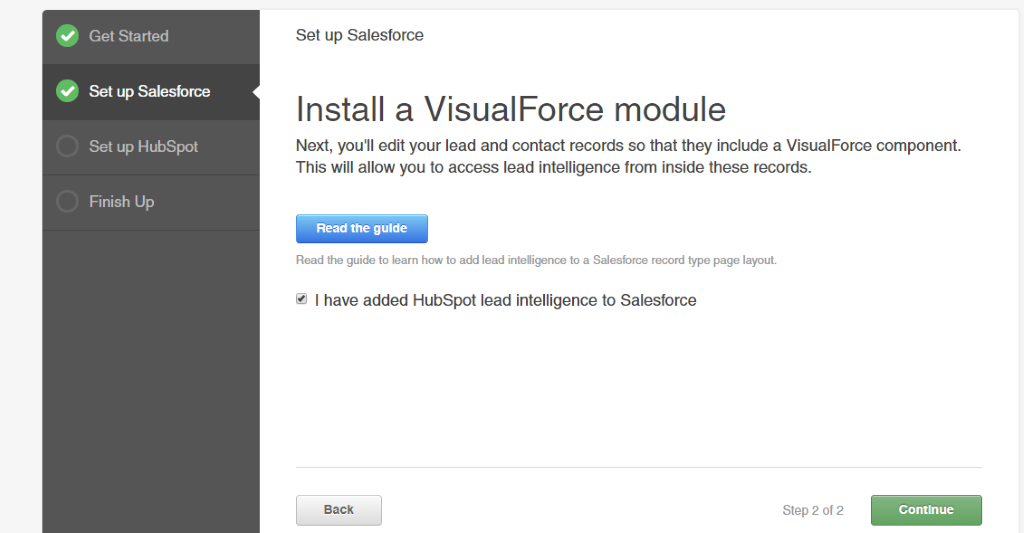This screenshot has width=1024, height=533.
Task: Click the green checkmark beside Set up Salesforce
Action: (67, 91)
